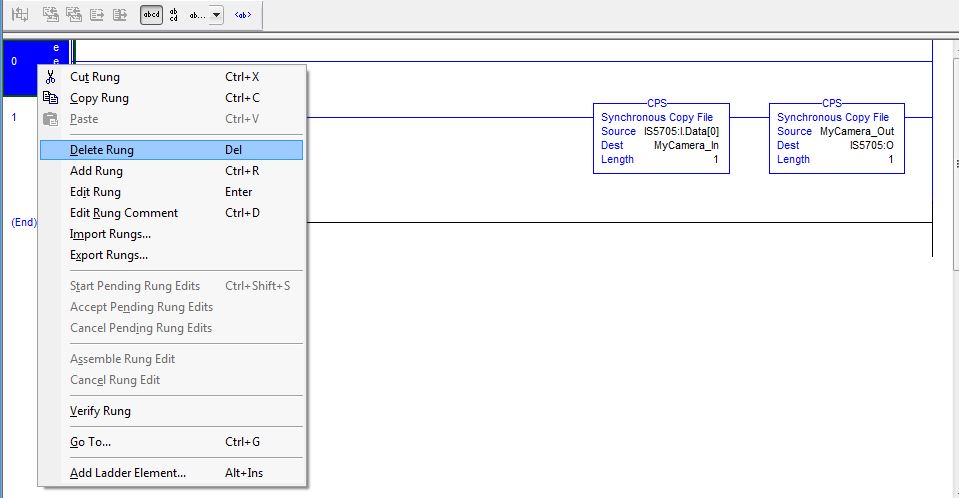Click the Cut Rung scissors icon
The width and height of the screenshot is (959, 498).
(51, 77)
